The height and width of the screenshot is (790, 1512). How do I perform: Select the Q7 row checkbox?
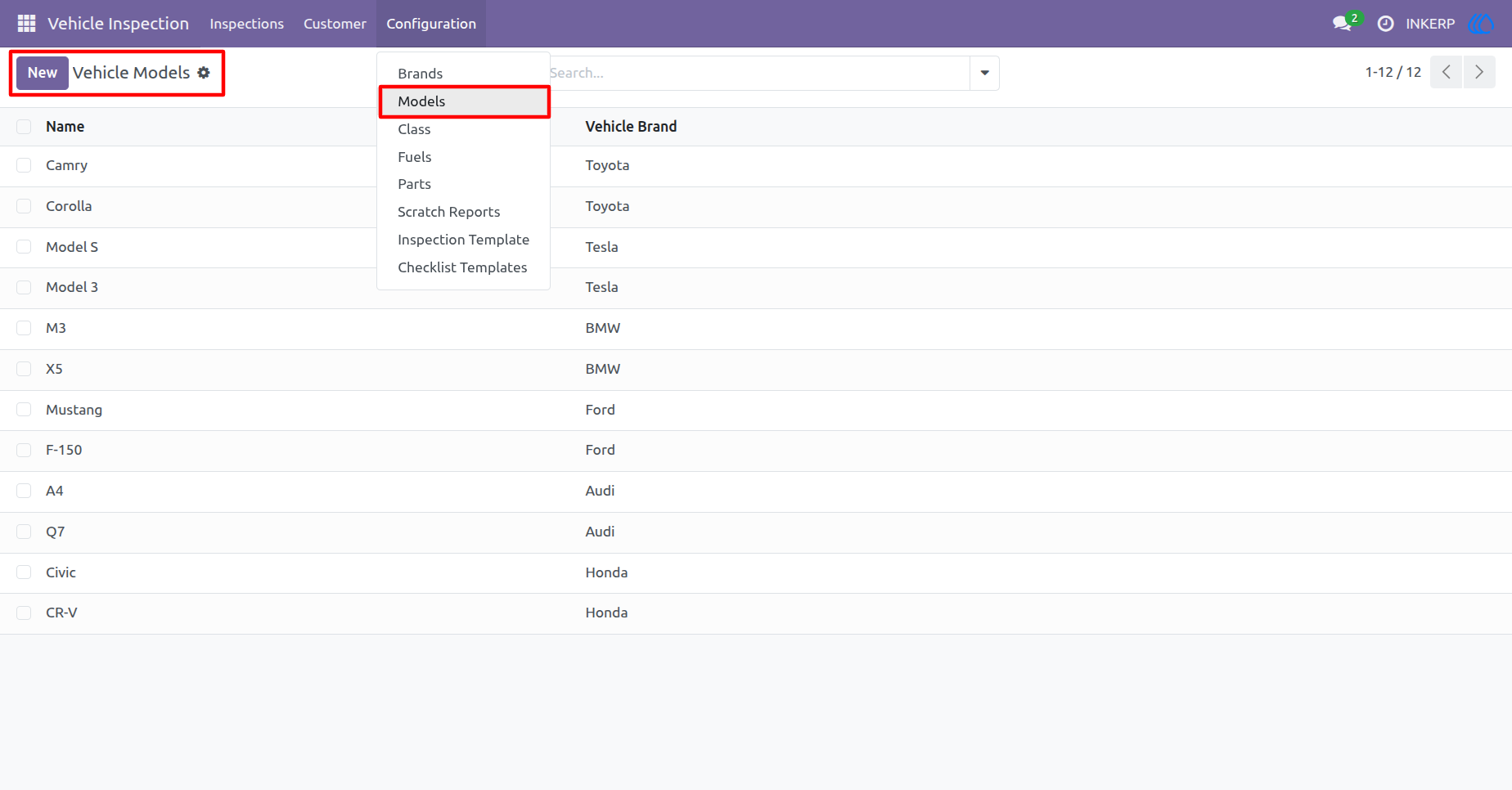24,532
